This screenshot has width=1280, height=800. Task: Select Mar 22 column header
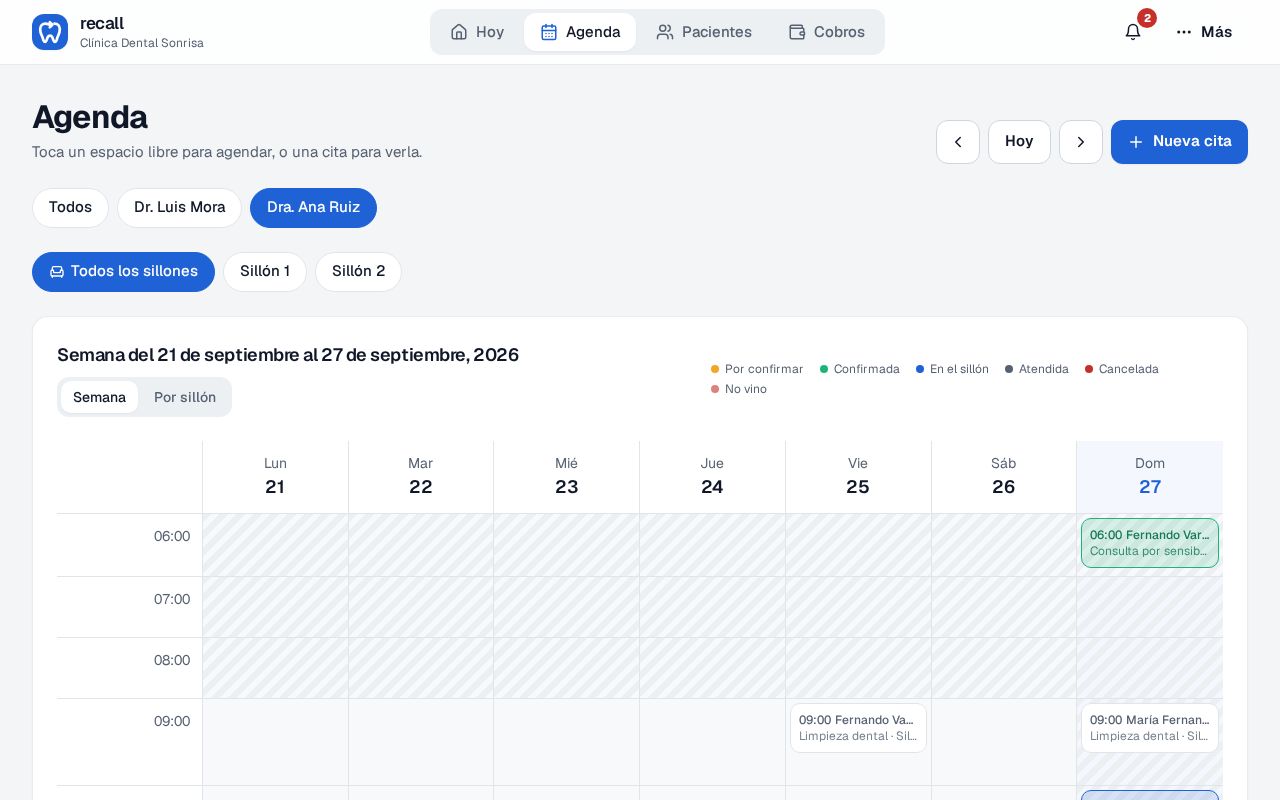(x=421, y=477)
